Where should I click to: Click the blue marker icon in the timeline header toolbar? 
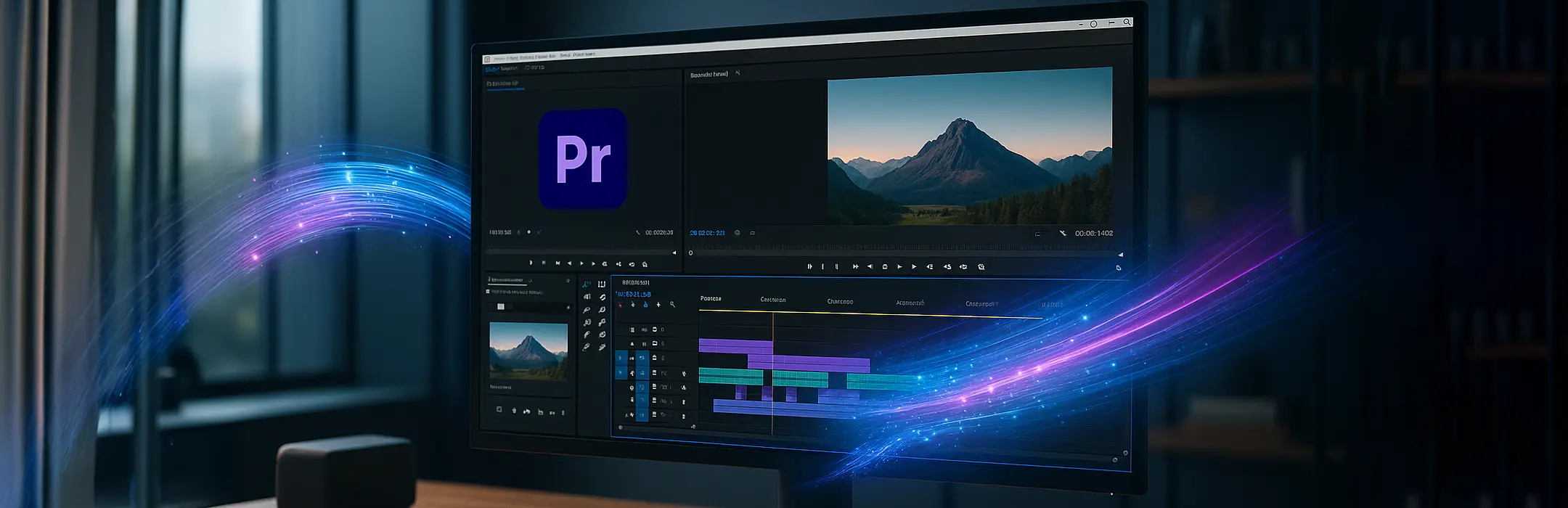pyautogui.click(x=645, y=305)
